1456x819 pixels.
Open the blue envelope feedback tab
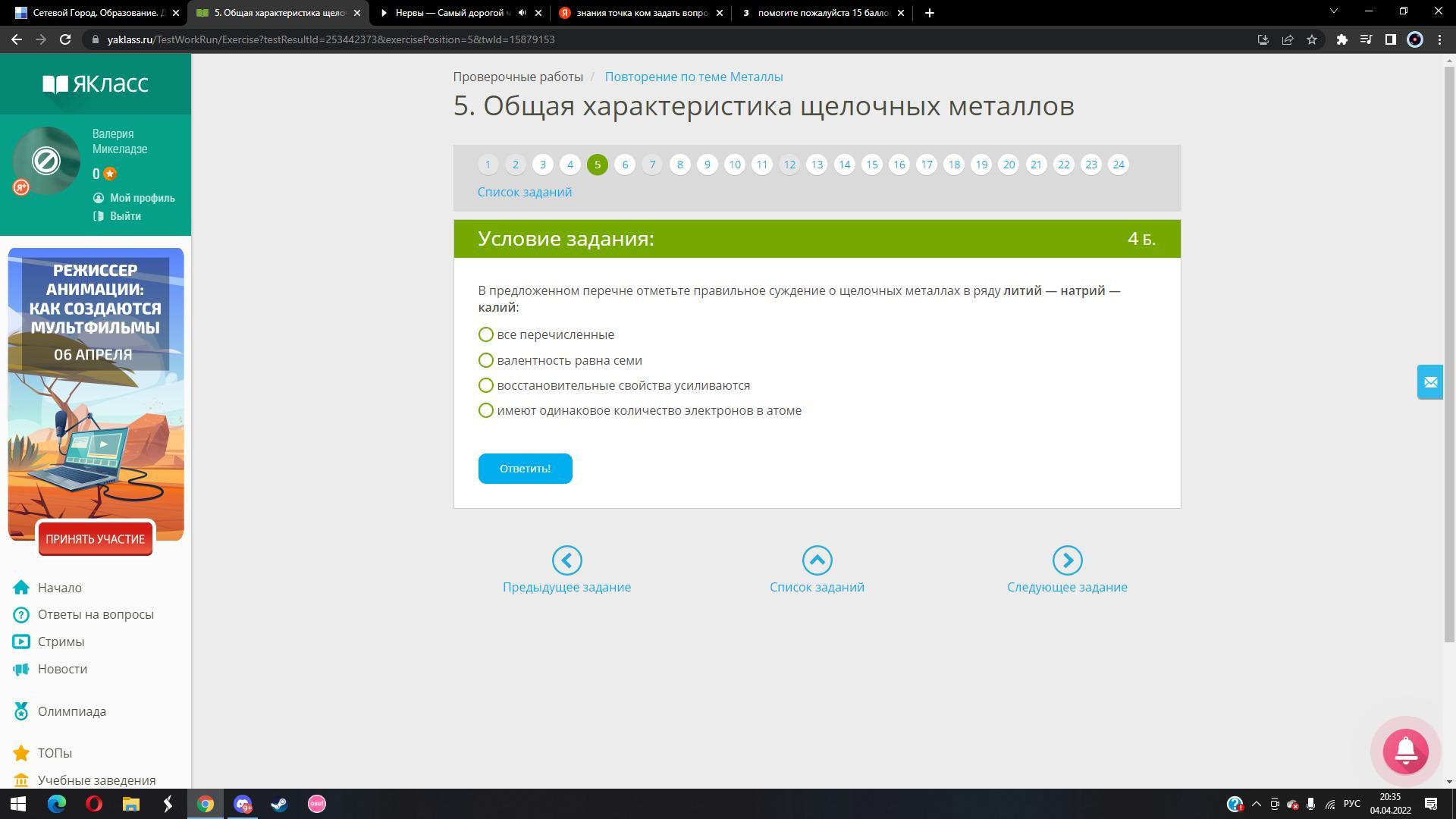coord(1430,382)
